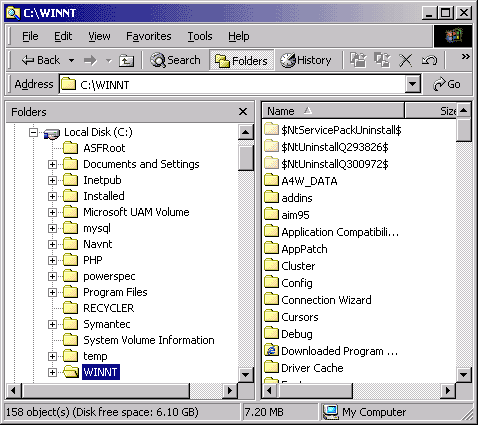Select the addins folder icon
The image size is (478, 425).
coord(271,197)
